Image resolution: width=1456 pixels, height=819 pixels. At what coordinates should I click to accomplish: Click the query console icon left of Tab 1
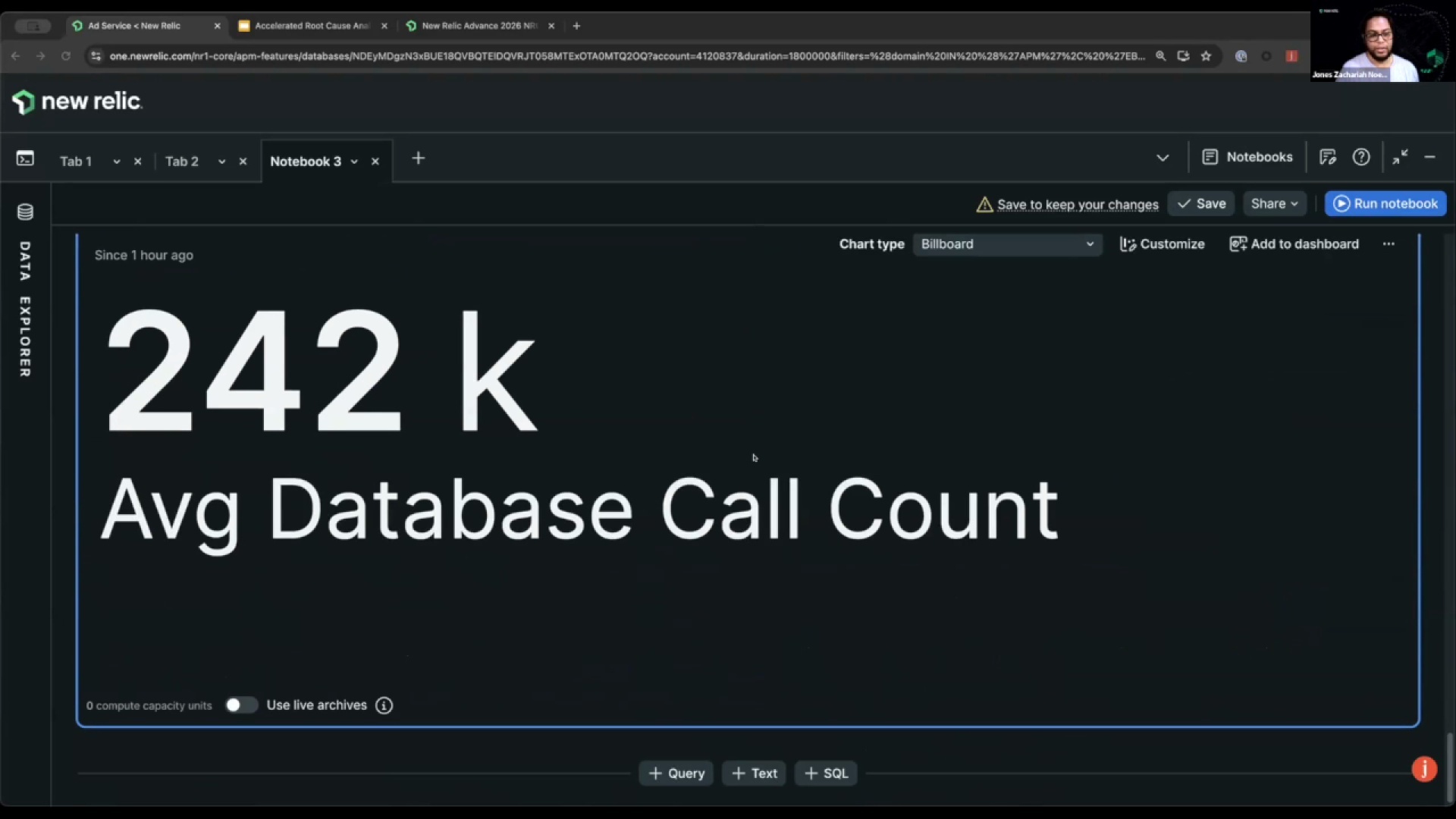(25, 158)
